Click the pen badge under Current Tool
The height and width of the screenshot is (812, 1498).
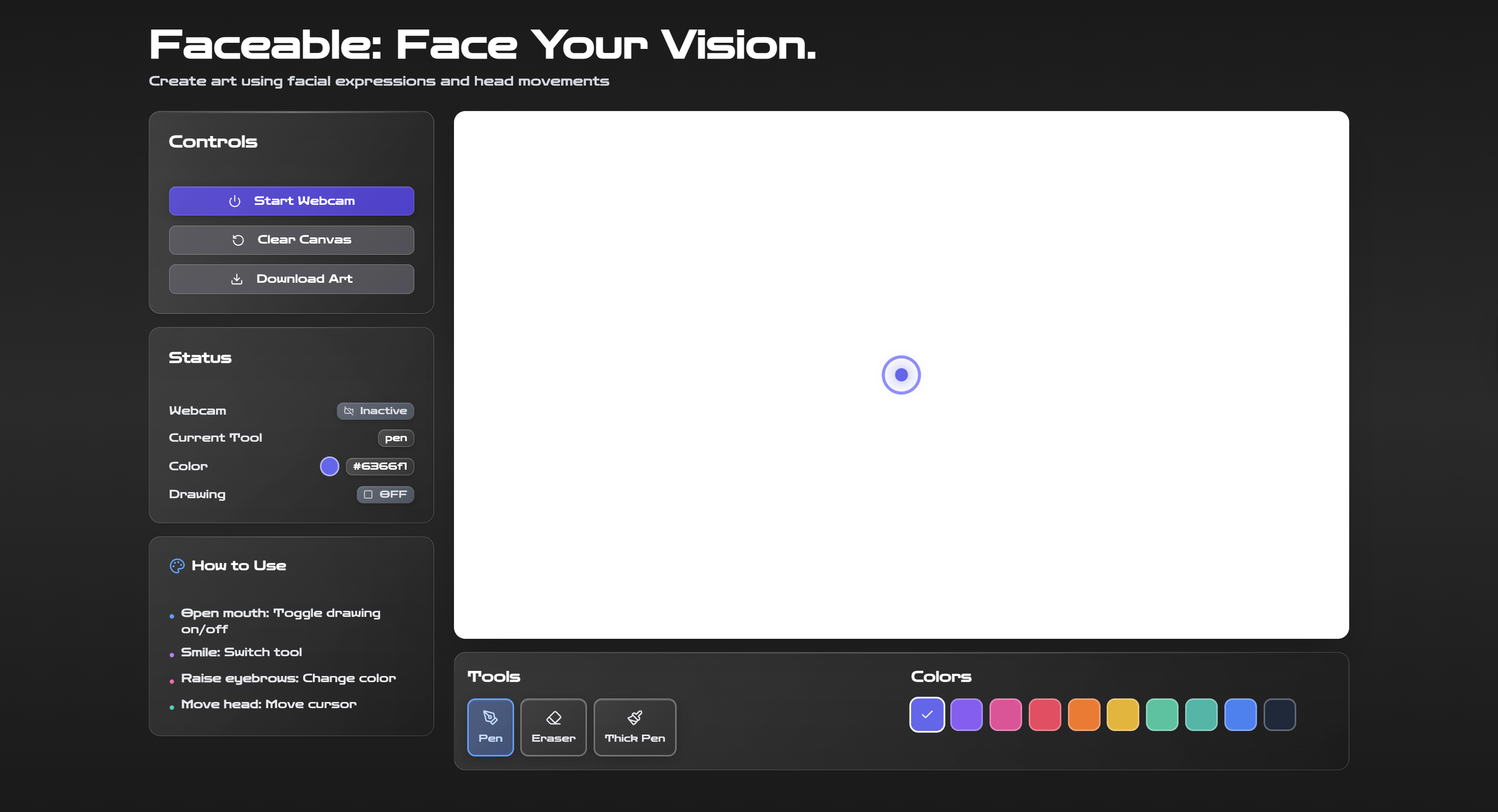pos(395,438)
